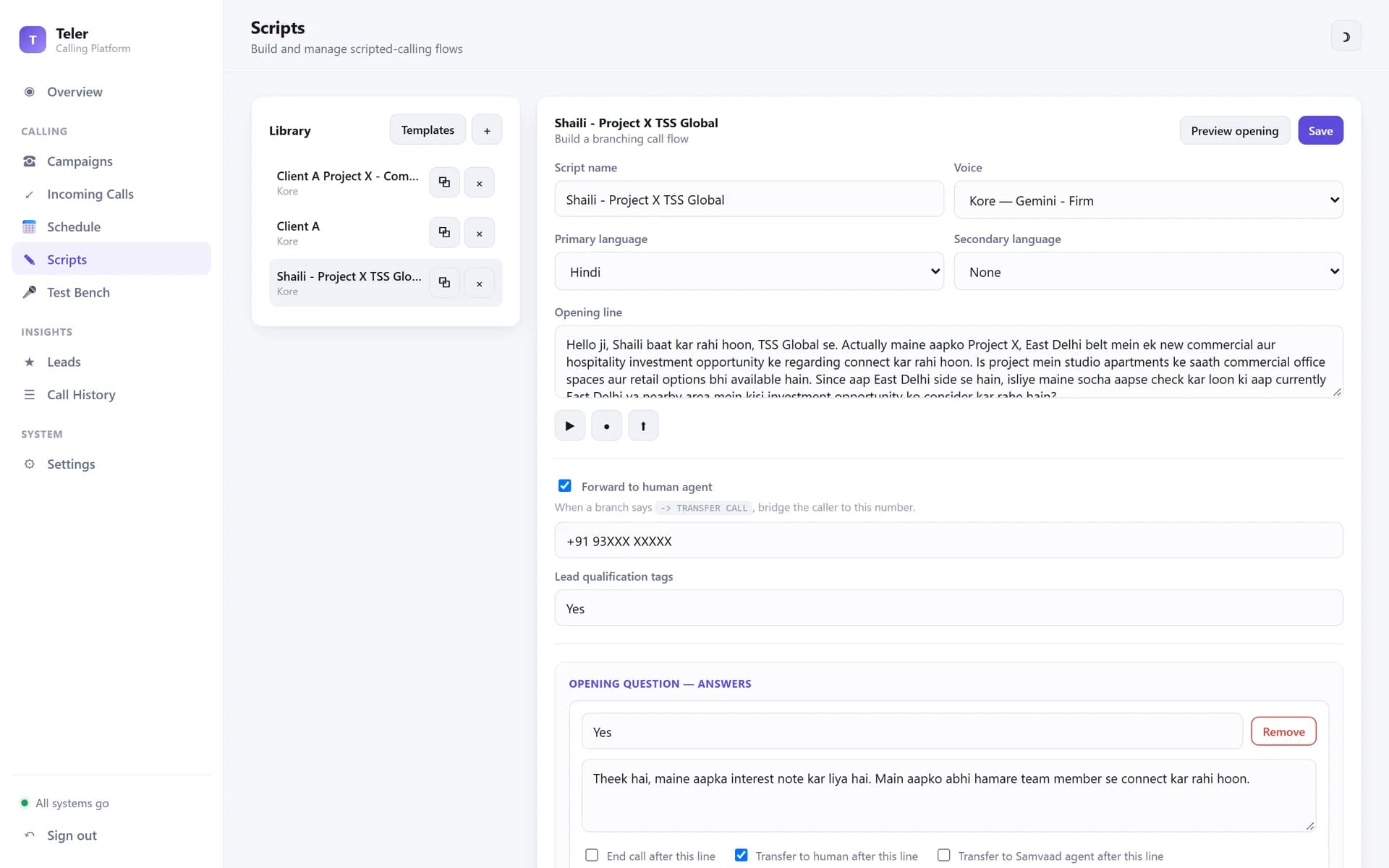Delete the Client A script
Image resolution: width=1389 pixels, height=868 pixels.
coord(479,232)
